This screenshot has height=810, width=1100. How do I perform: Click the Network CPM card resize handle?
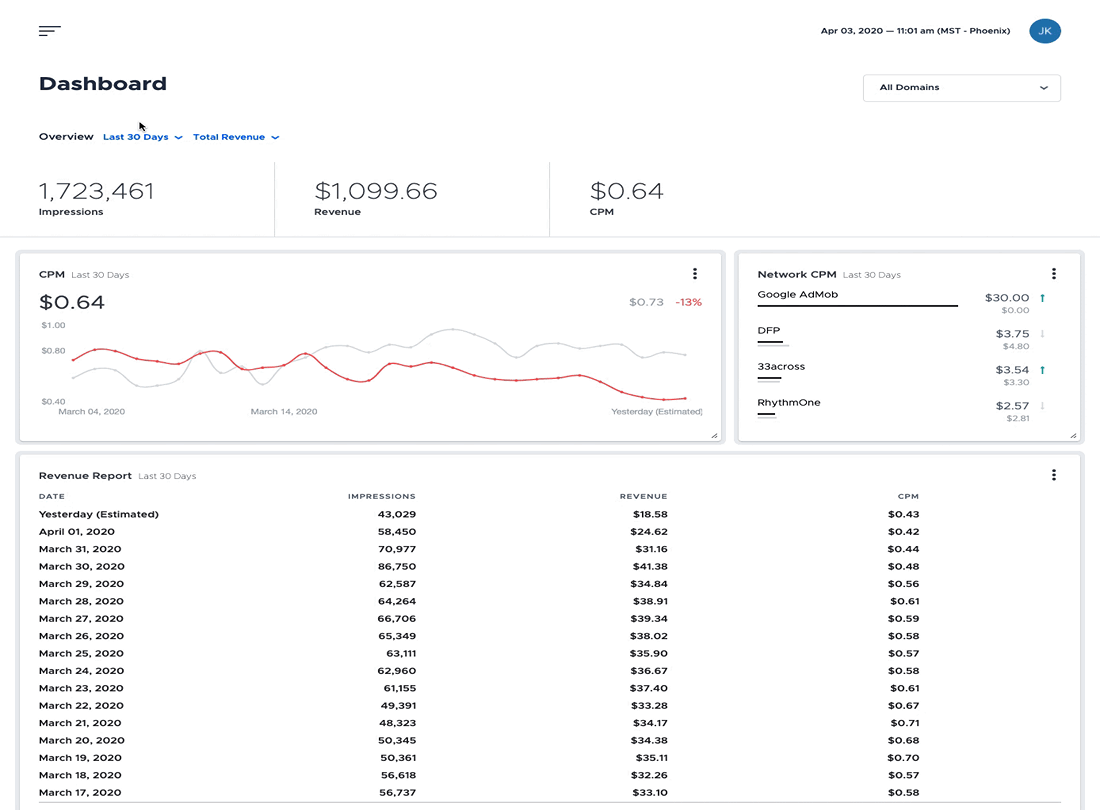(x=1073, y=436)
